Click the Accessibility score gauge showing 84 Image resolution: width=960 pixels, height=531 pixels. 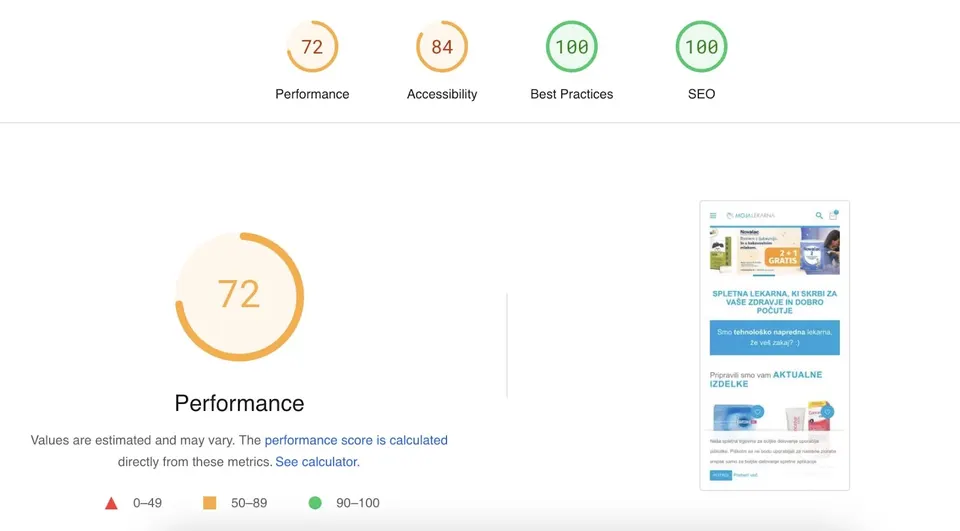coord(442,47)
